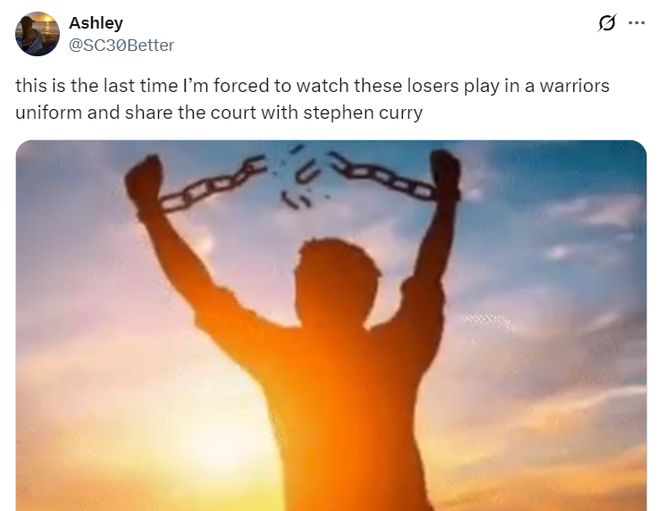Click the raised right fist in image
Image resolution: width=660 pixels, height=511 pixels.
445,174
